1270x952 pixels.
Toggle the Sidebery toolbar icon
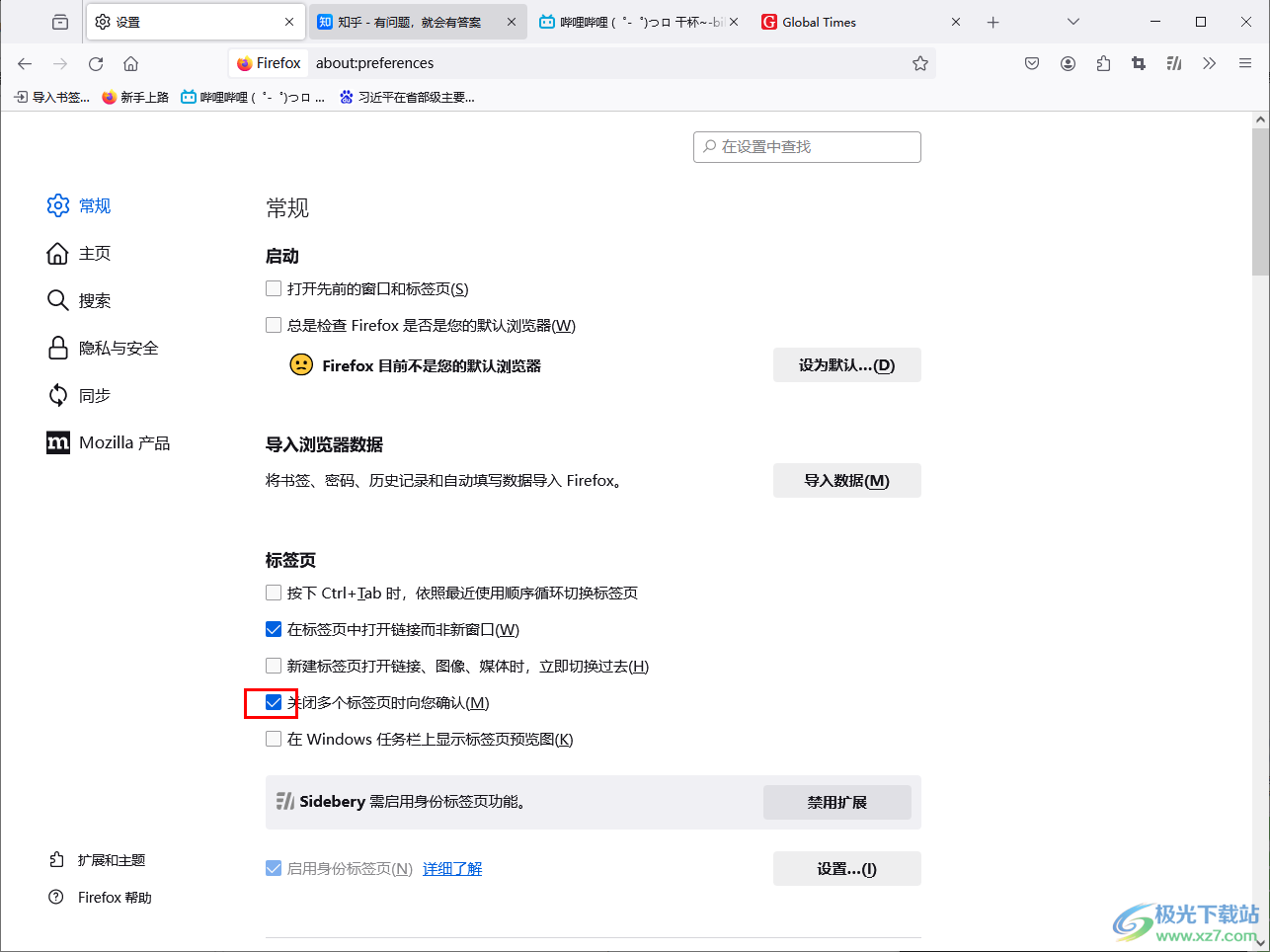(1174, 63)
